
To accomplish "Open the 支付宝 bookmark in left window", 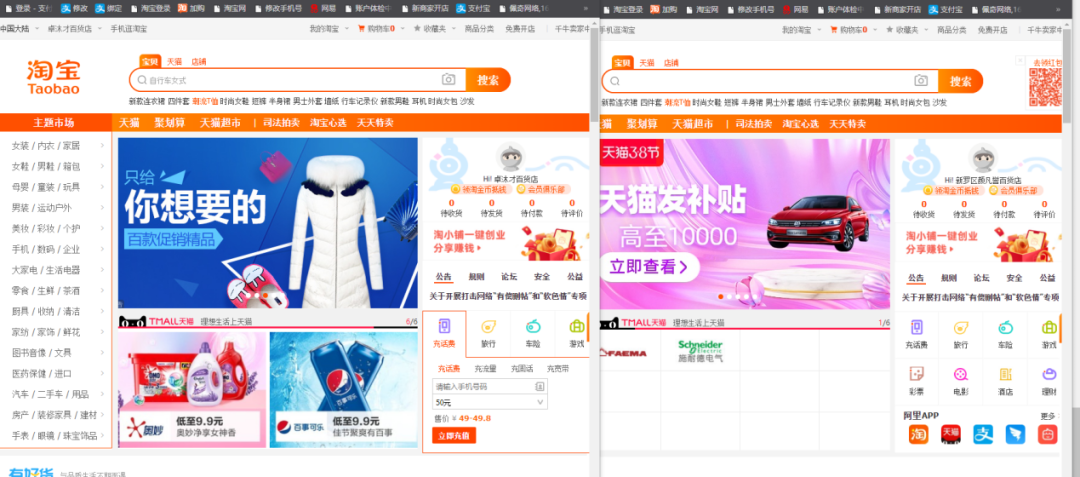I will pos(474,10).
